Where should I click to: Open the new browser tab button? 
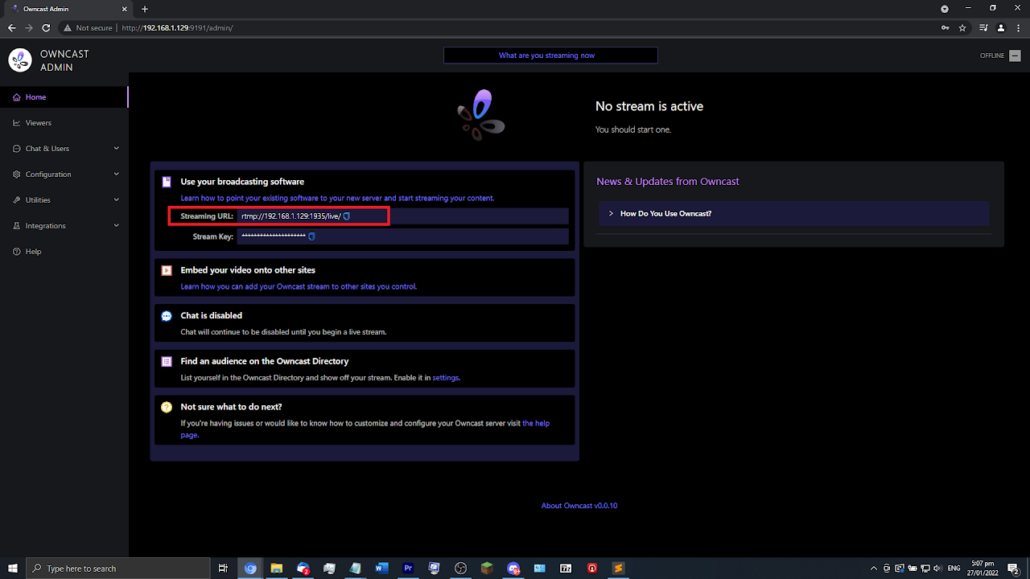[x=145, y=9]
